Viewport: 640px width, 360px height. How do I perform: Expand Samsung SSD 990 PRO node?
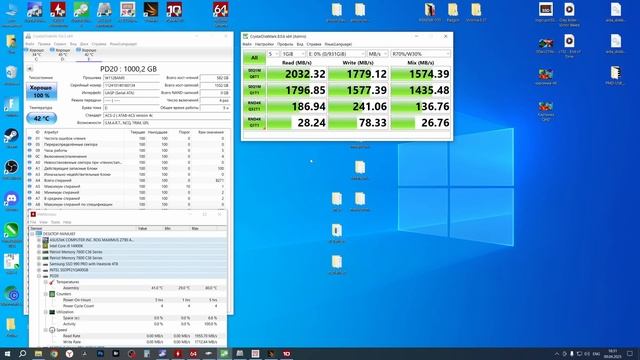click(x=39, y=264)
